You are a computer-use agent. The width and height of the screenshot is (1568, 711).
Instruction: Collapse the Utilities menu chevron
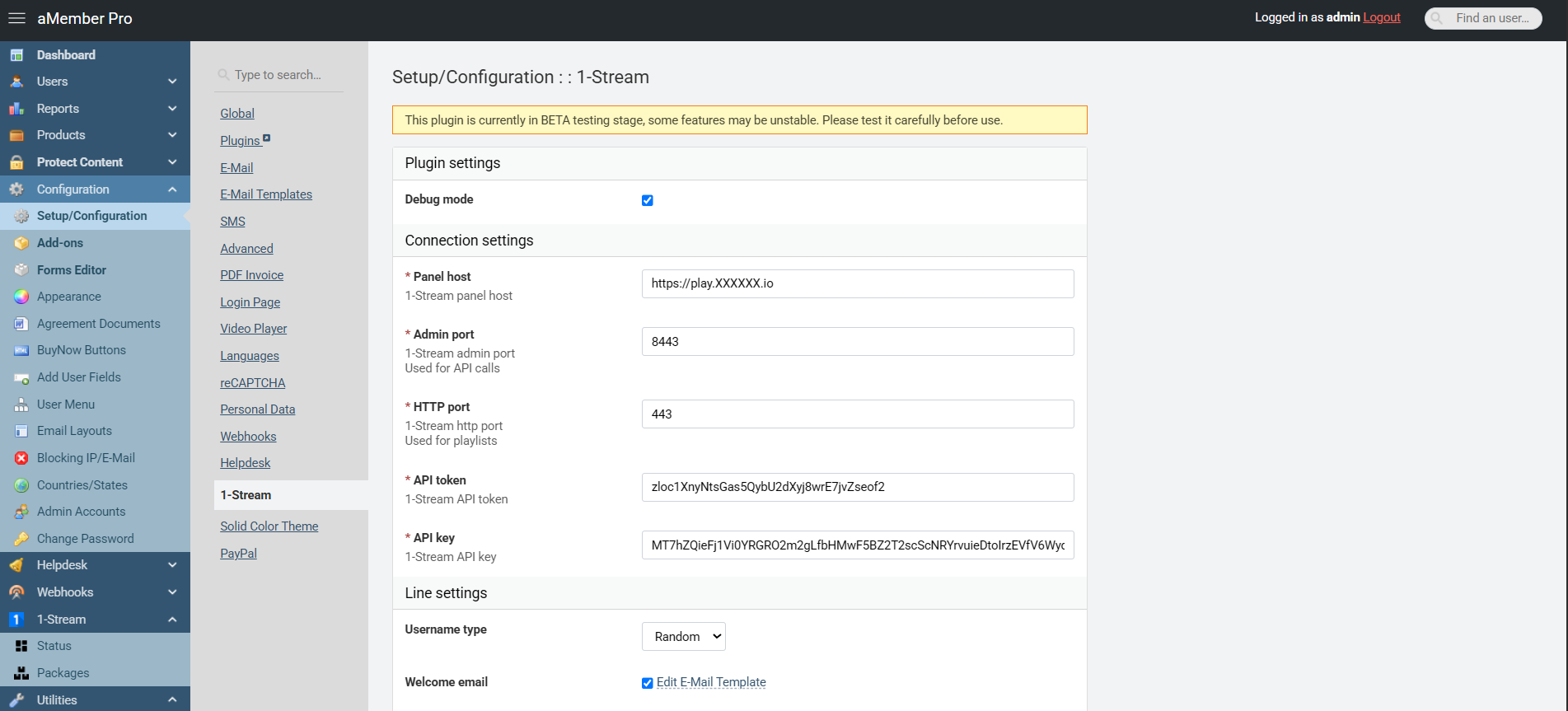172,700
